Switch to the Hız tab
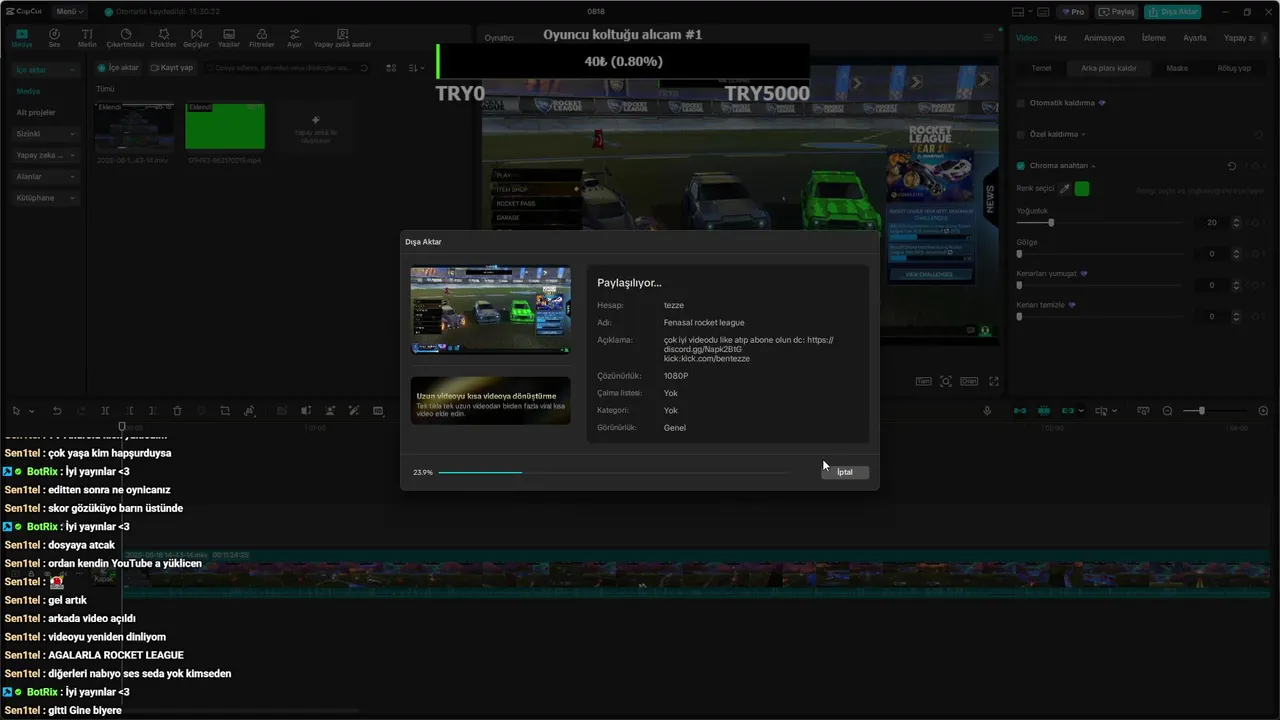 click(x=1060, y=38)
